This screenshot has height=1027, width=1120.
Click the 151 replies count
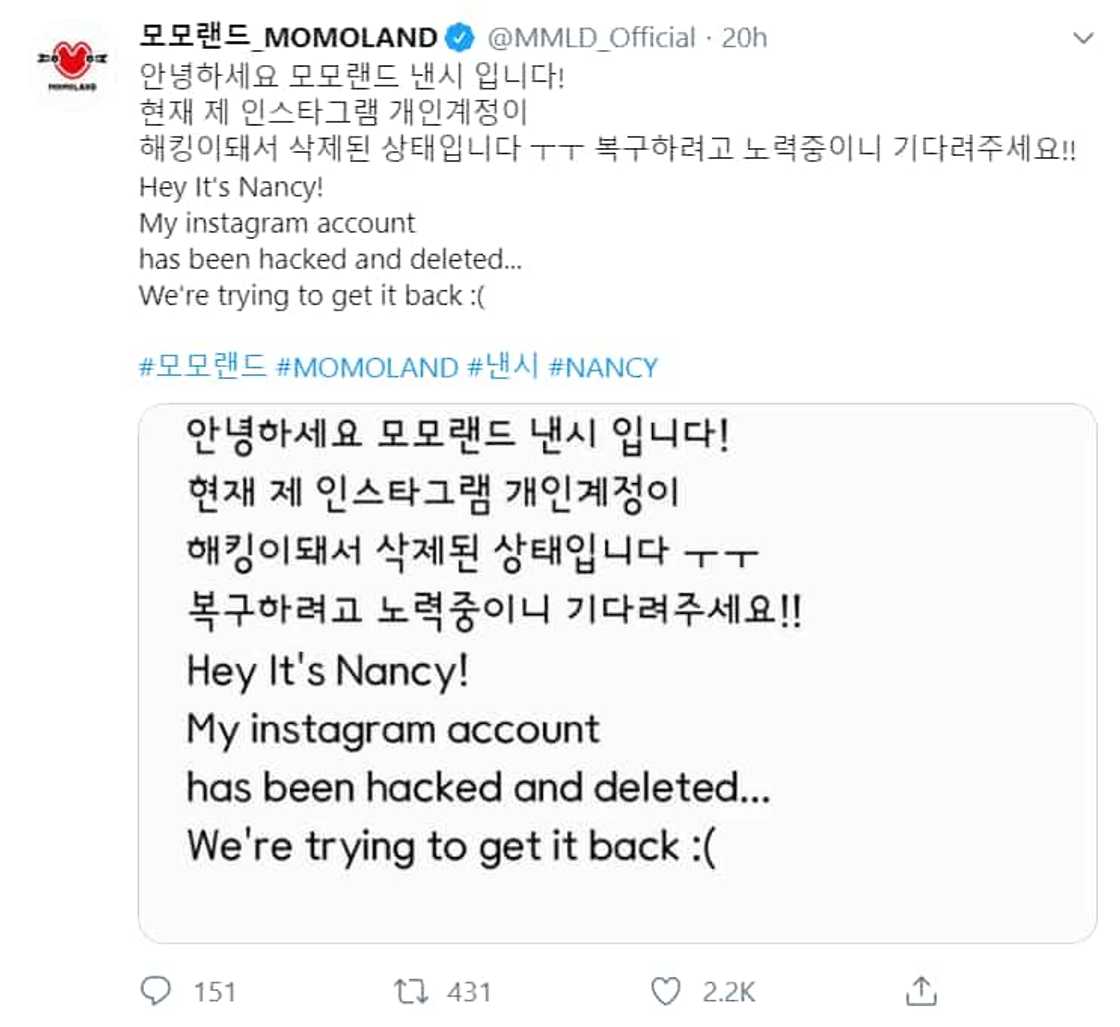tap(213, 991)
